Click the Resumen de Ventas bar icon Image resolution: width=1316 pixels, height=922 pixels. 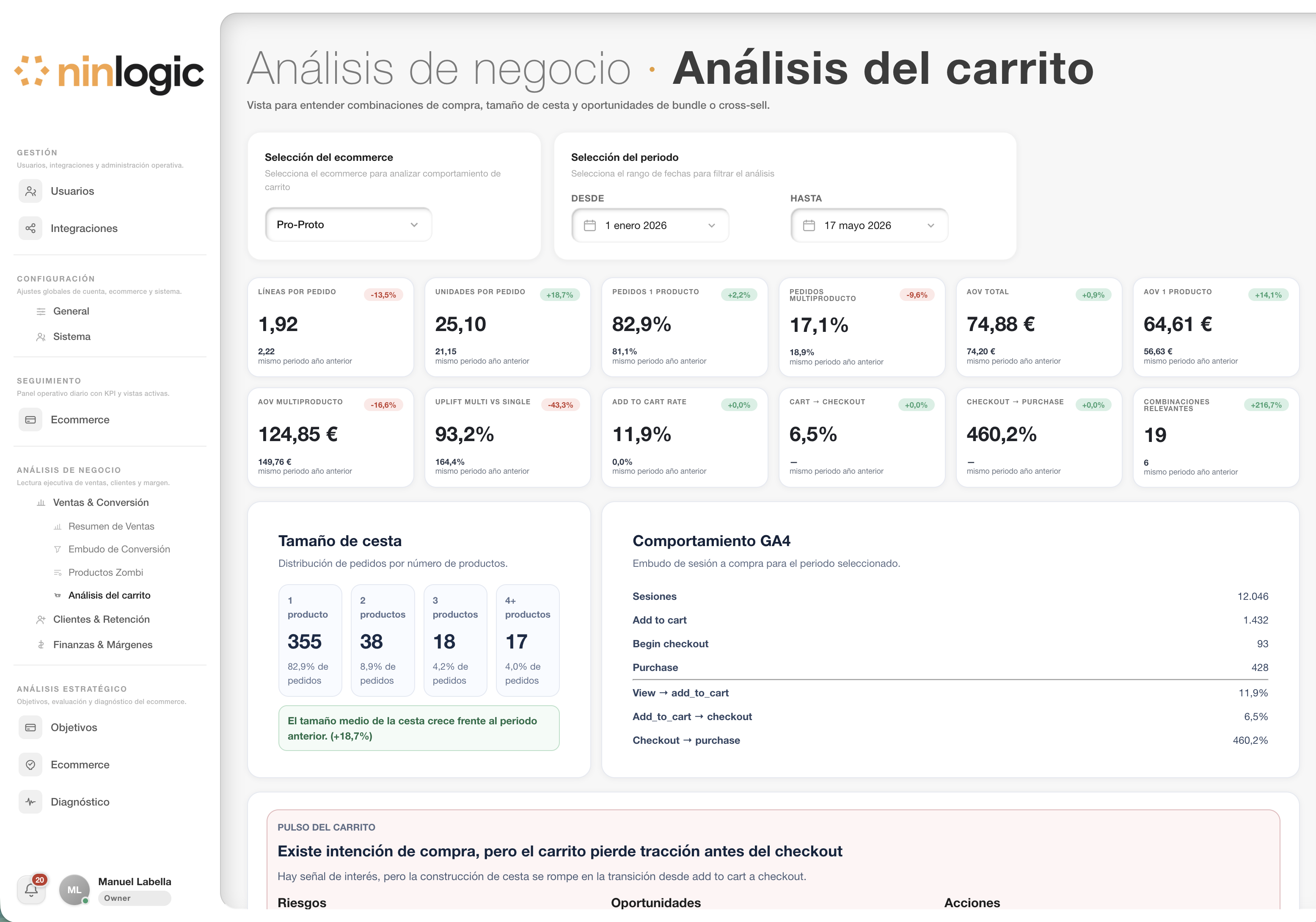[57, 526]
